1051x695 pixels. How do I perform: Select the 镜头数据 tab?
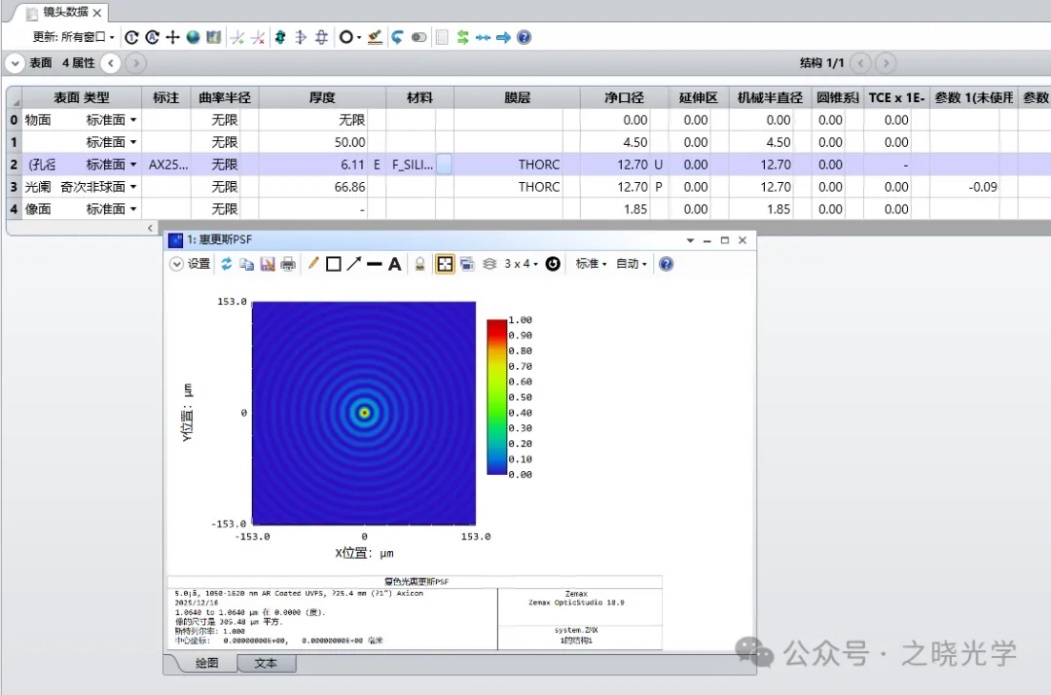click(66, 12)
